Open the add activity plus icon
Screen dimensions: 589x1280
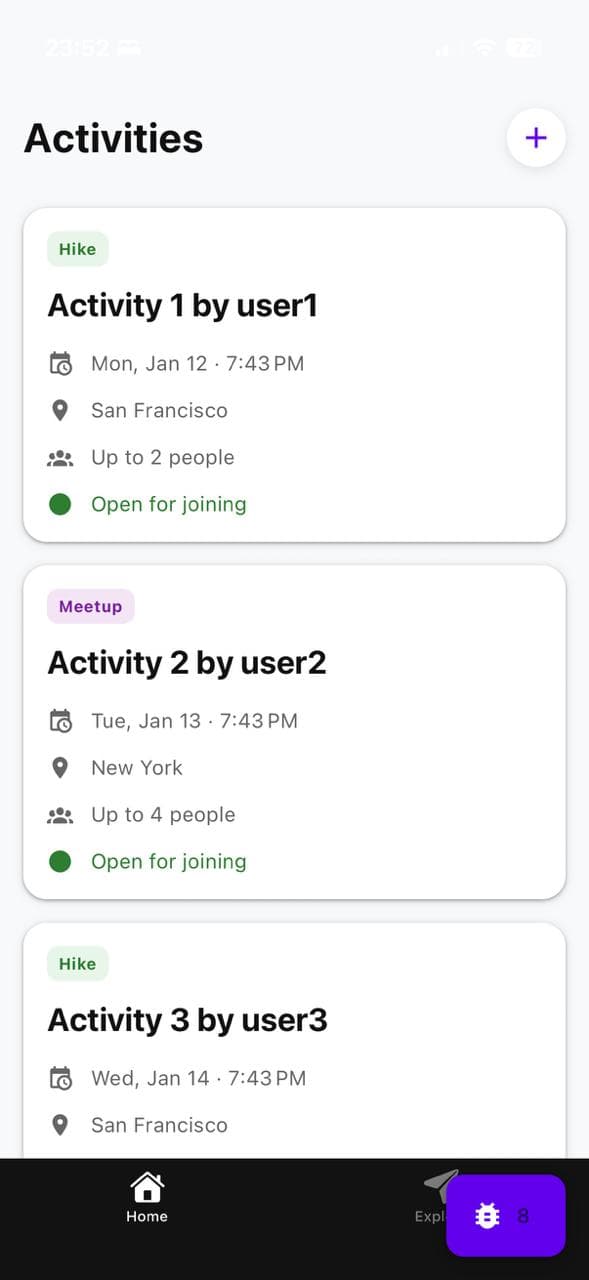(x=536, y=138)
